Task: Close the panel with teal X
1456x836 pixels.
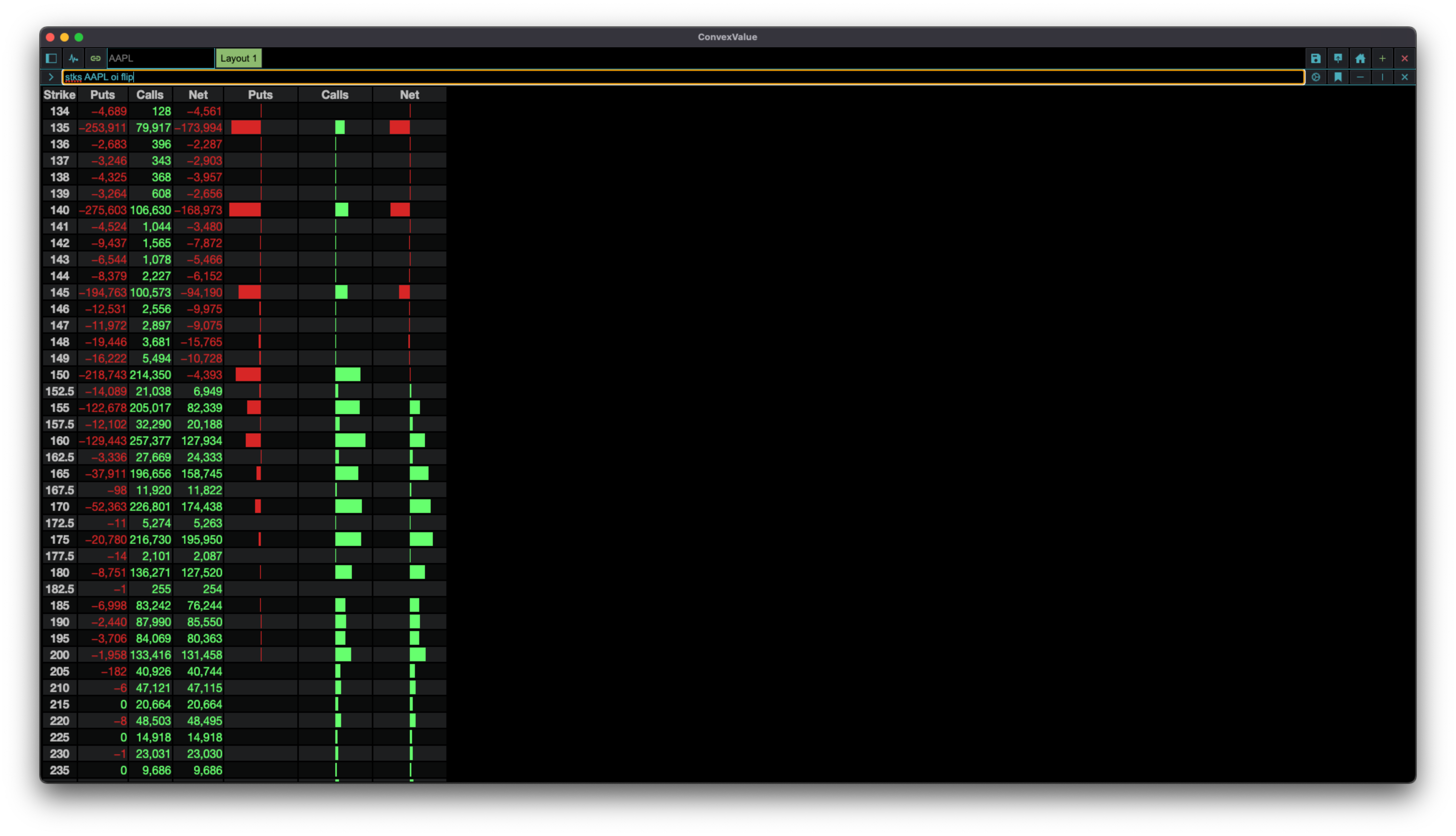Action: pos(1404,77)
